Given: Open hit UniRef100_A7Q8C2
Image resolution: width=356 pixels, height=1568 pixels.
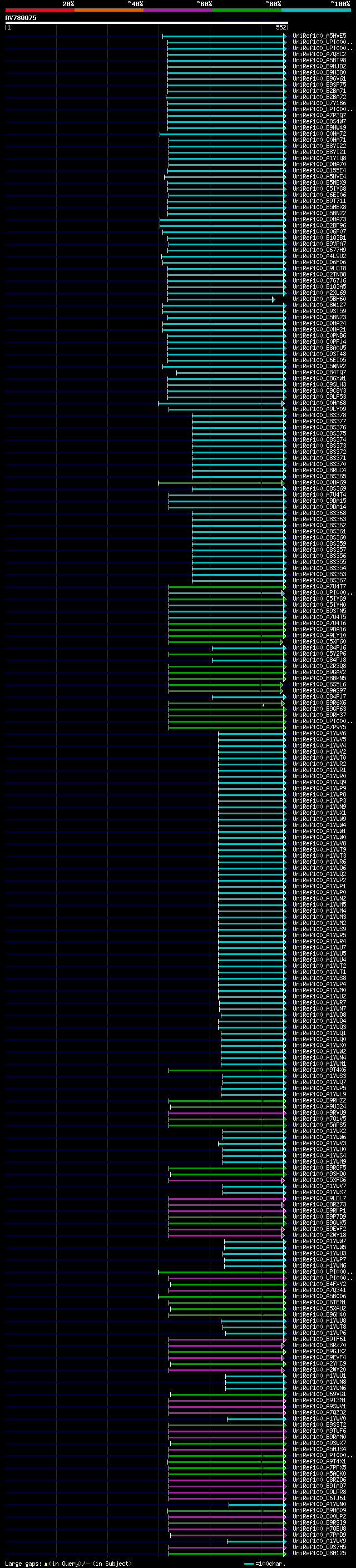Looking at the screenshot, I should pos(319,54).
